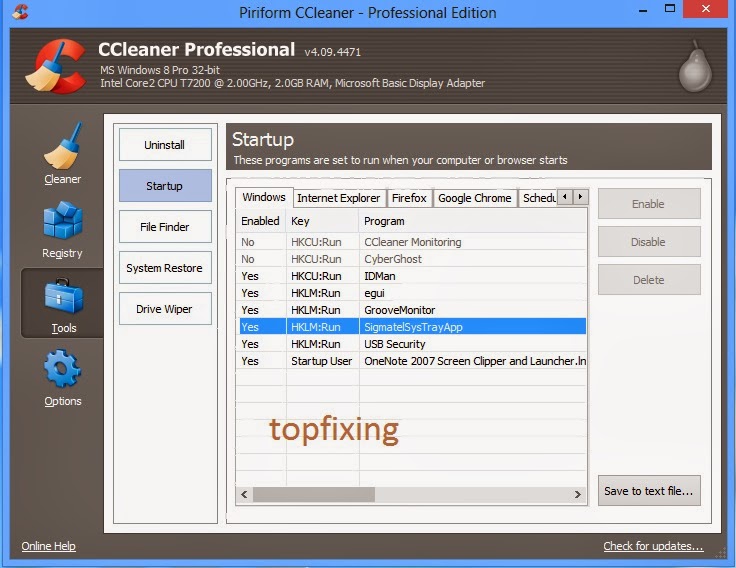Switch to the Firefox tab
The image size is (736, 568).
click(x=409, y=198)
